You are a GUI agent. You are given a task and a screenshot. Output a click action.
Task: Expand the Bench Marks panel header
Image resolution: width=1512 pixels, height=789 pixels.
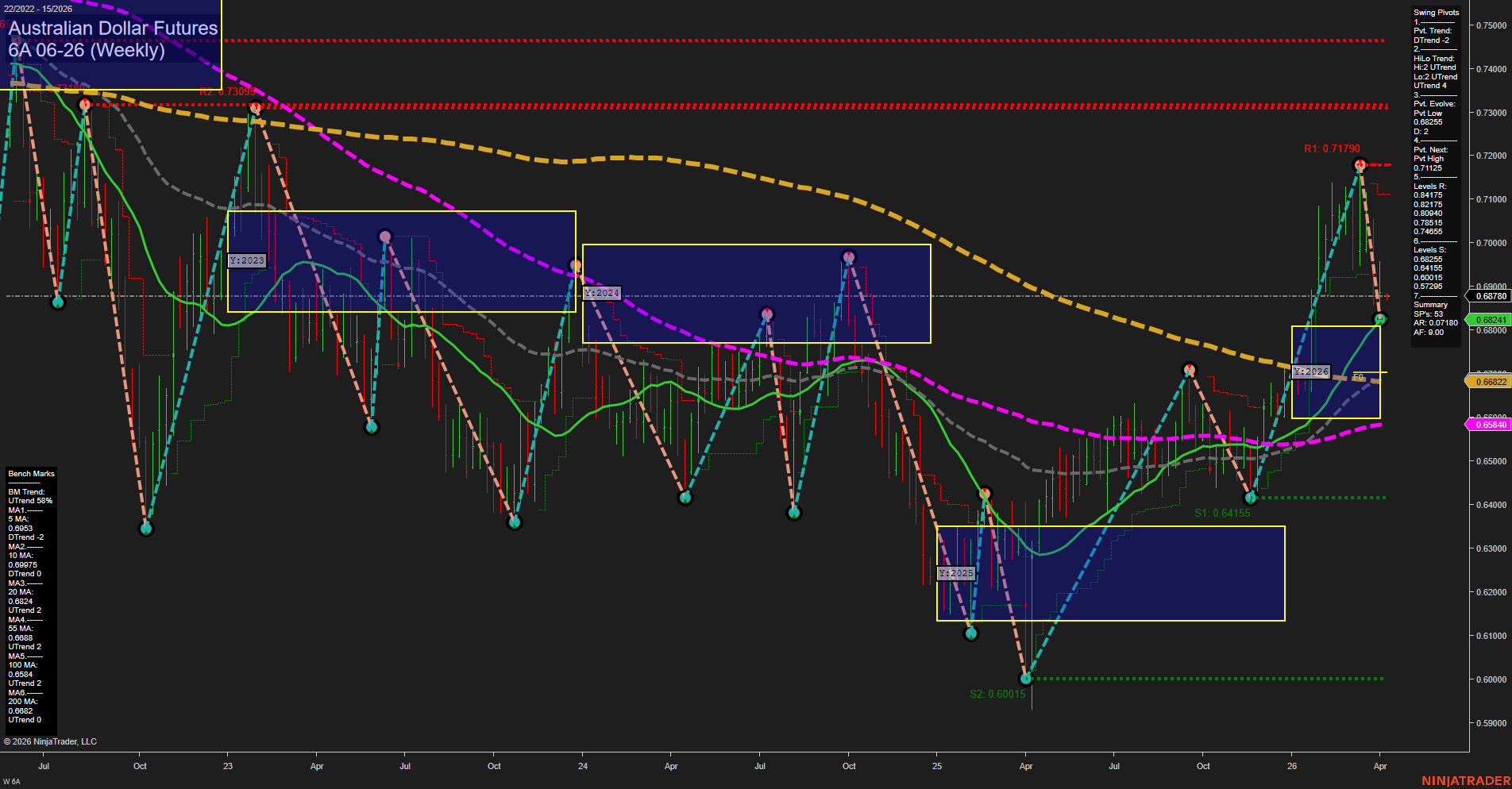31,472
